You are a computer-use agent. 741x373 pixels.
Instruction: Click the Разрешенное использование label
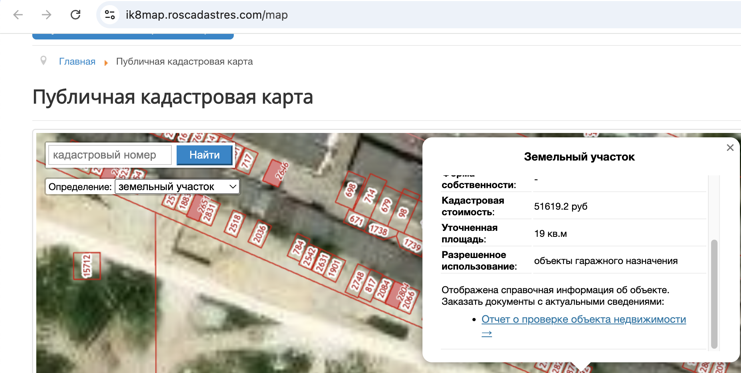click(x=479, y=260)
